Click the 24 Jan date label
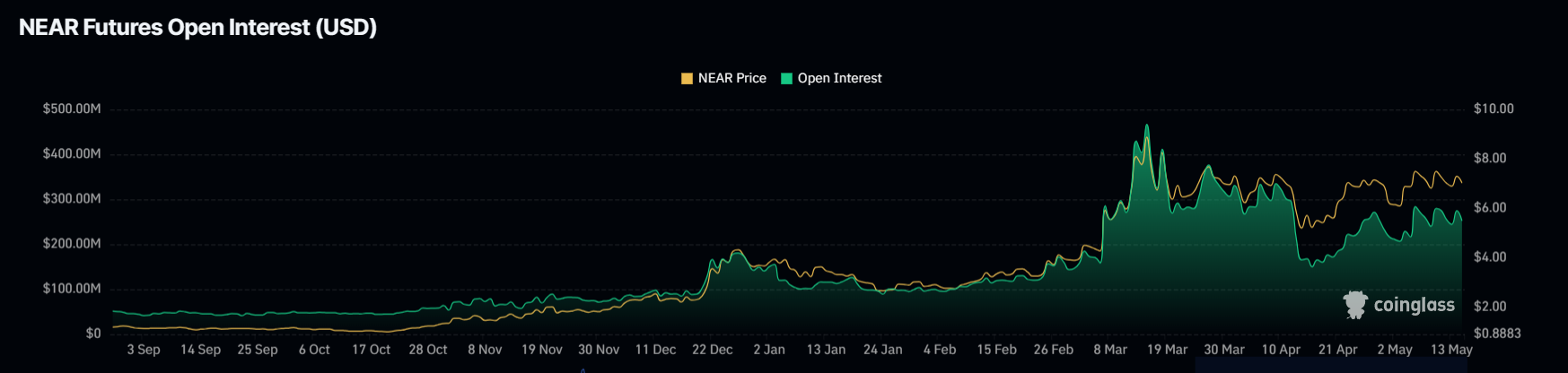 (x=883, y=350)
